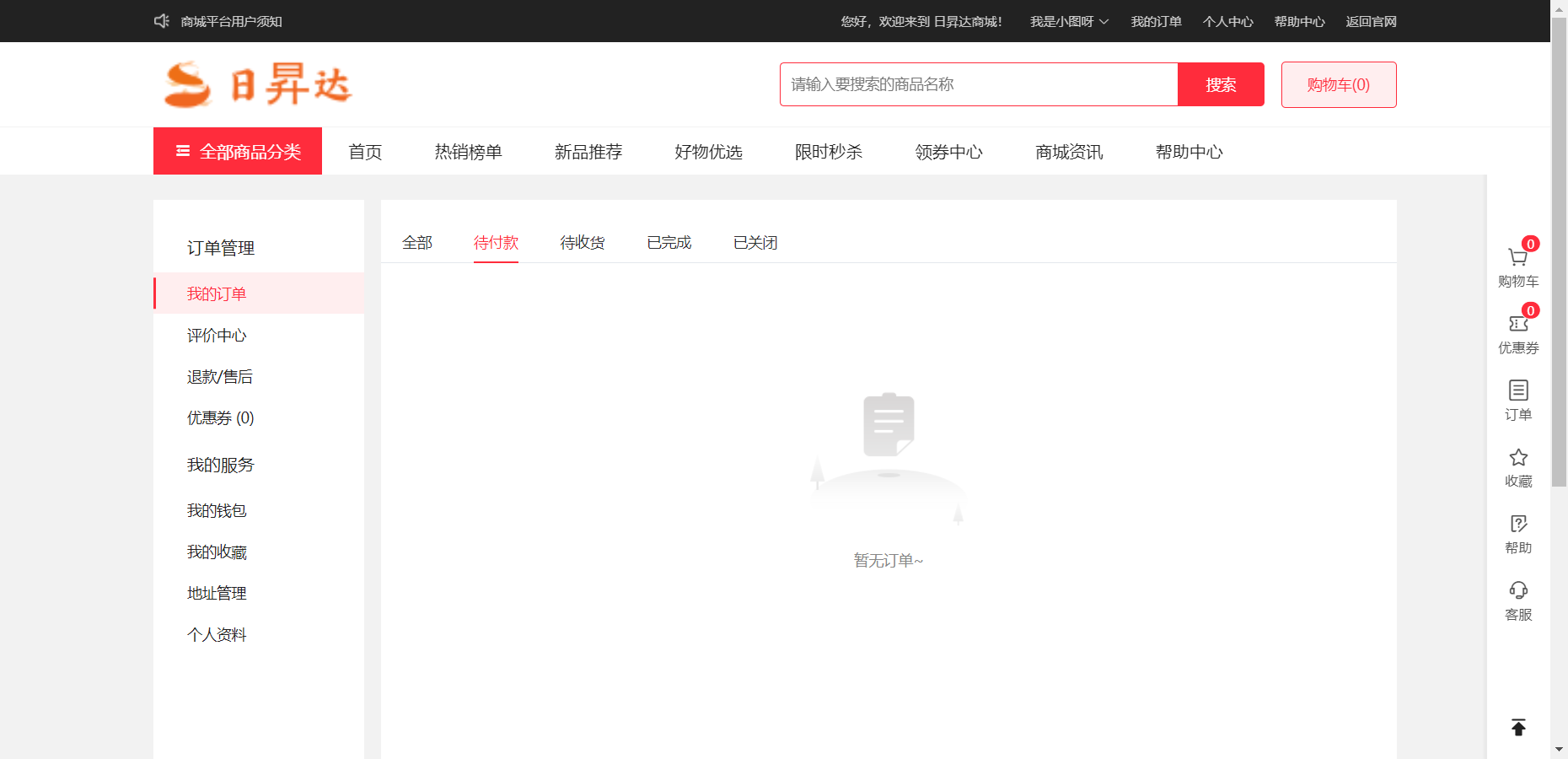Click the 购物车(0) button in header
This screenshot has width=1568, height=759.
pyautogui.click(x=1338, y=84)
